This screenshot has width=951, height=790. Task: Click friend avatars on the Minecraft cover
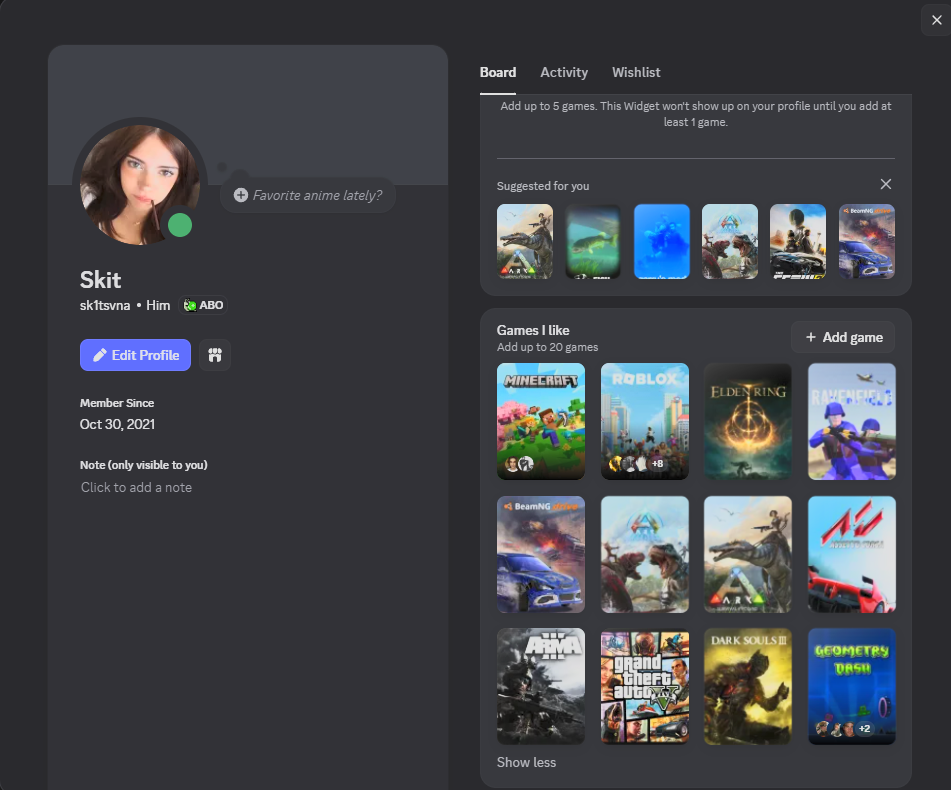519,464
